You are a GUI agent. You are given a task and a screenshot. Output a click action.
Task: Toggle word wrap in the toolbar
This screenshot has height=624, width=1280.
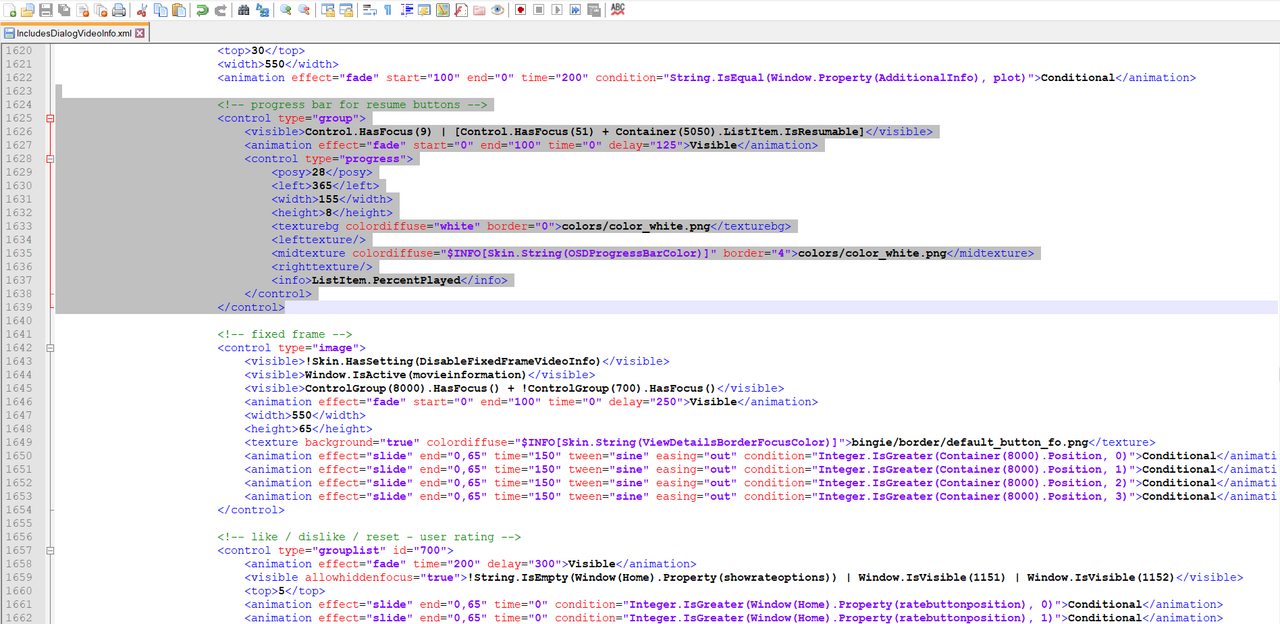369,10
